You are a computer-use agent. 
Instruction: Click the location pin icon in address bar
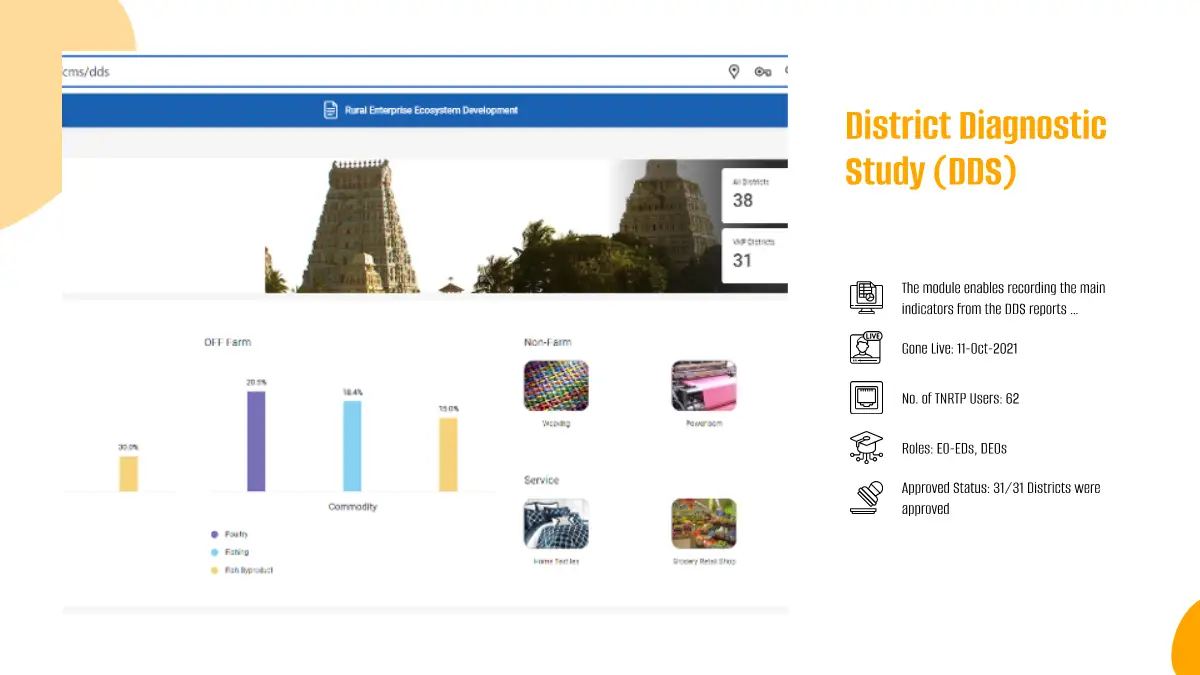point(734,71)
